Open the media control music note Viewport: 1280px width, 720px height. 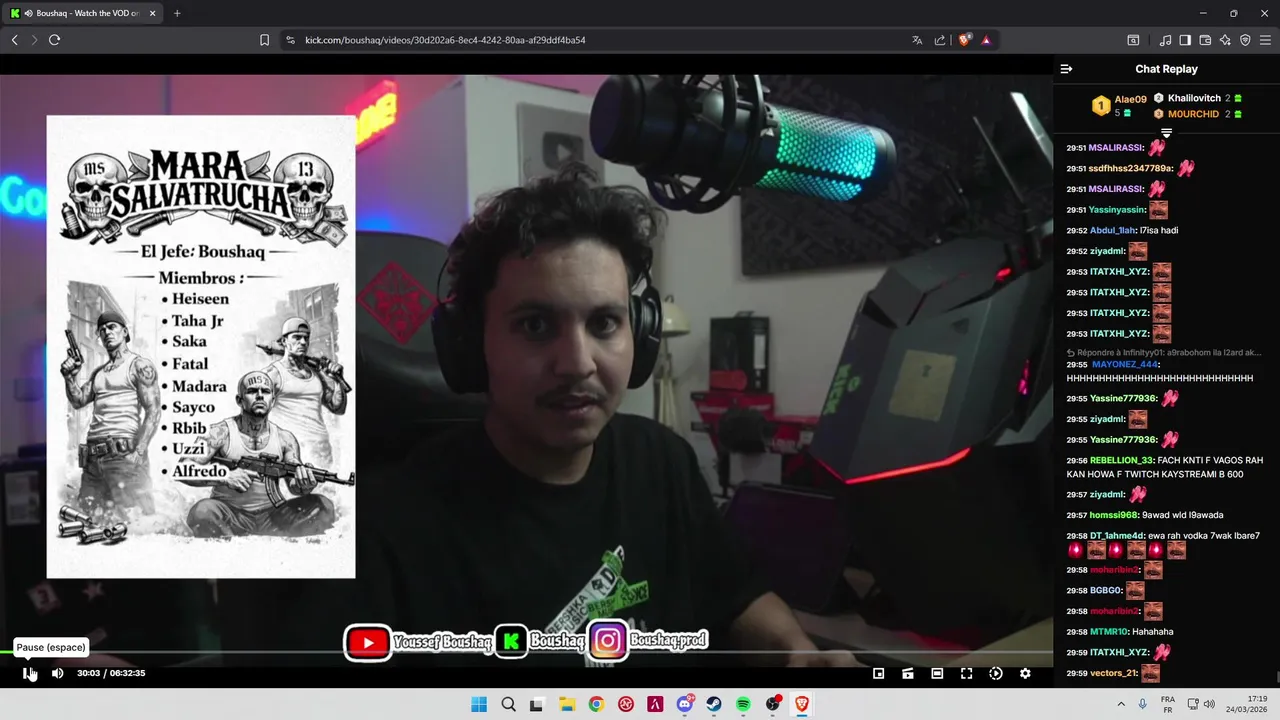1165,40
